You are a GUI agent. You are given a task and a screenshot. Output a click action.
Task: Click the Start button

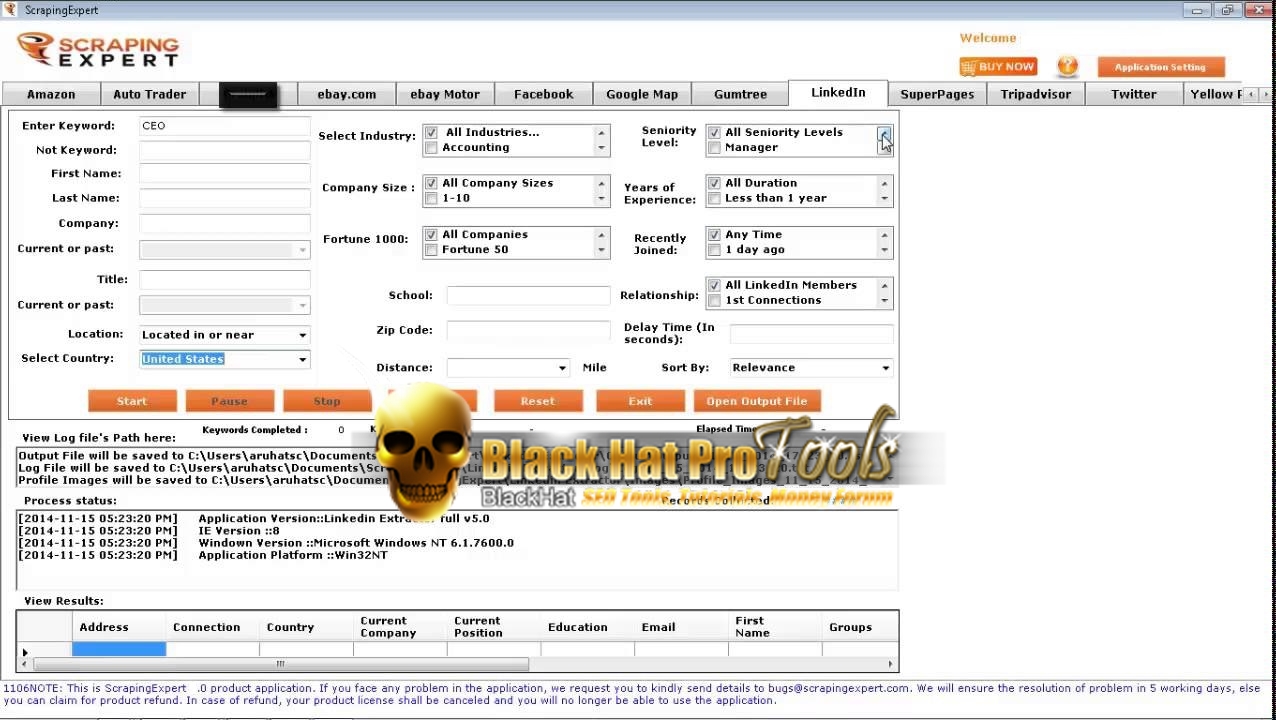(132, 401)
